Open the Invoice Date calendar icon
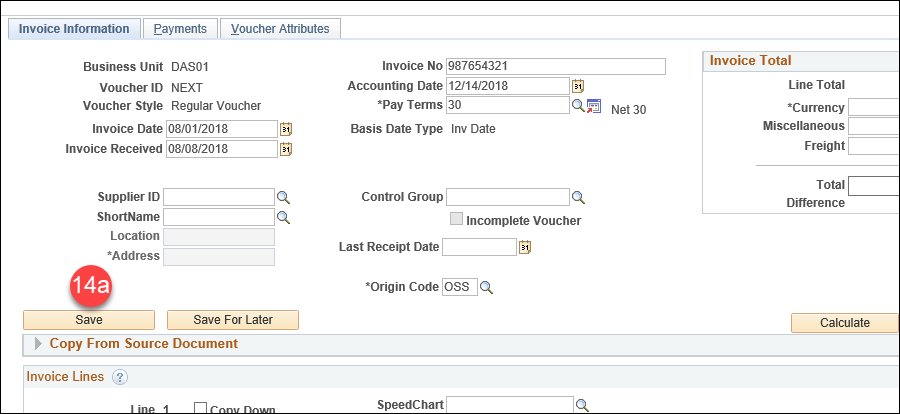900x414 pixels. [x=286, y=129]
